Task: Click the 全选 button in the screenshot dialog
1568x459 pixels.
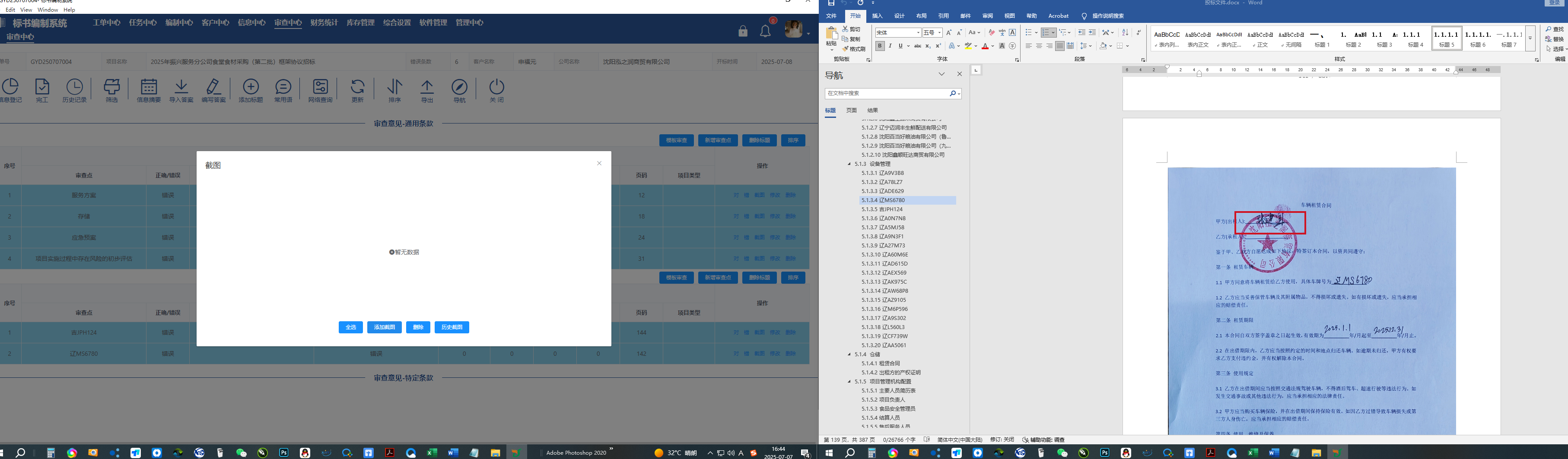Action: coord(350,327)
